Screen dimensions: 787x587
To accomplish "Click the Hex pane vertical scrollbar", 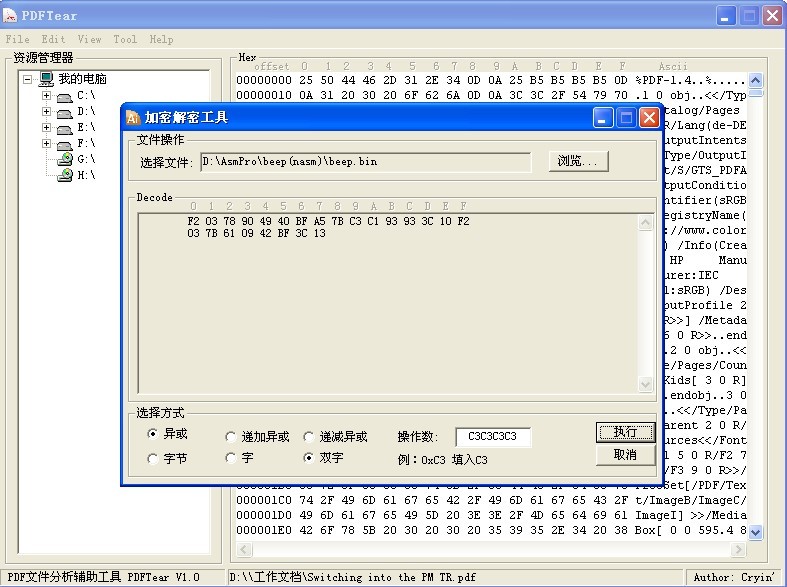I will pos(756,300).
